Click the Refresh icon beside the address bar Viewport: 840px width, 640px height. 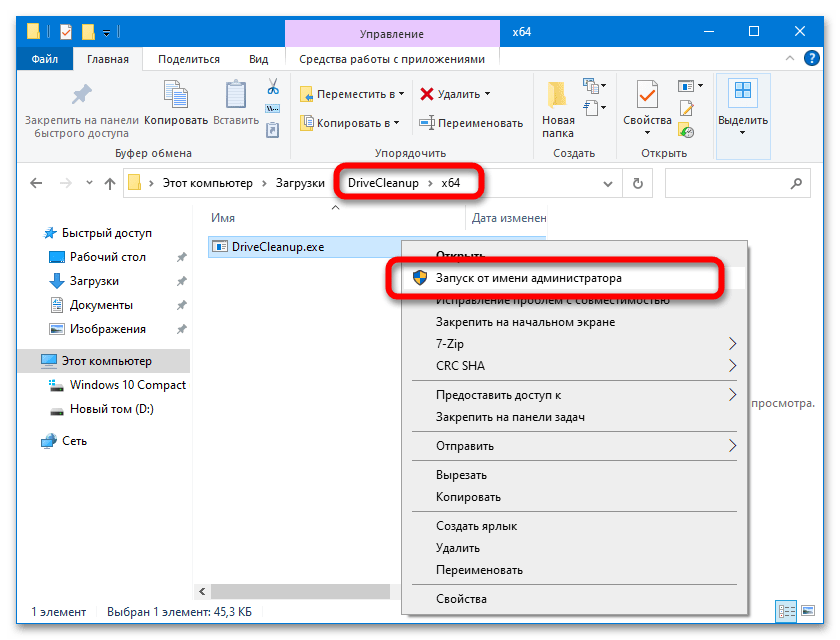[638, 184]
